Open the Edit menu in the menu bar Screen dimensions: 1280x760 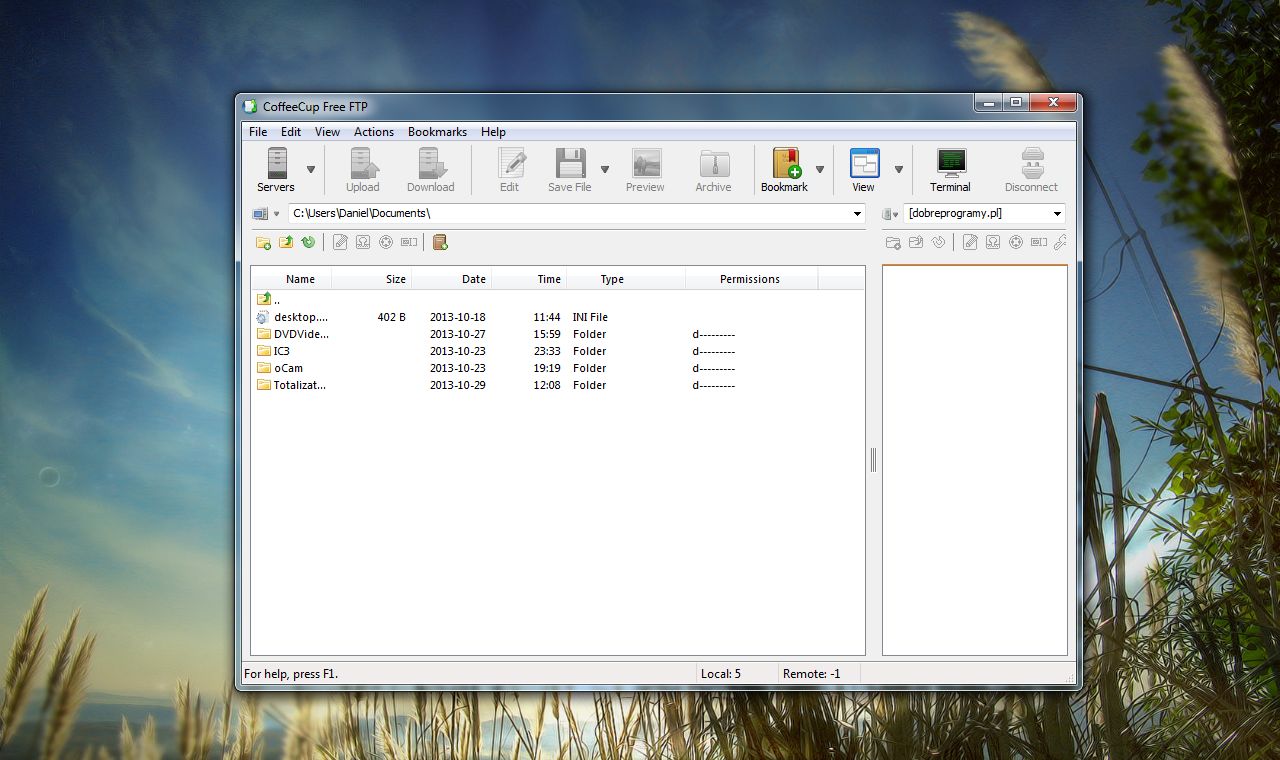[291, 132]
